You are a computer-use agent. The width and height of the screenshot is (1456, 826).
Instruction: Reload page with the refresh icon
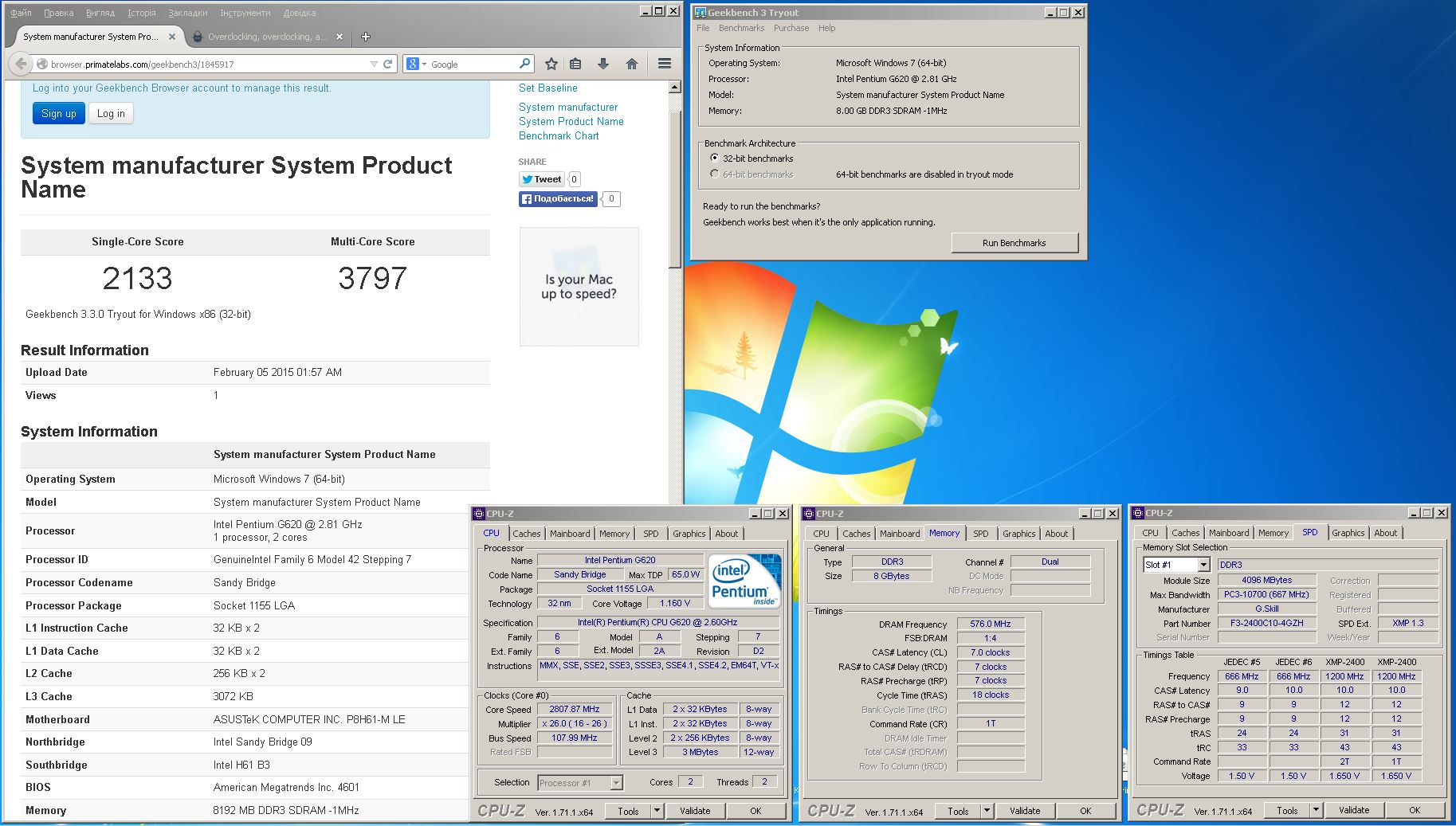[388, 64]
